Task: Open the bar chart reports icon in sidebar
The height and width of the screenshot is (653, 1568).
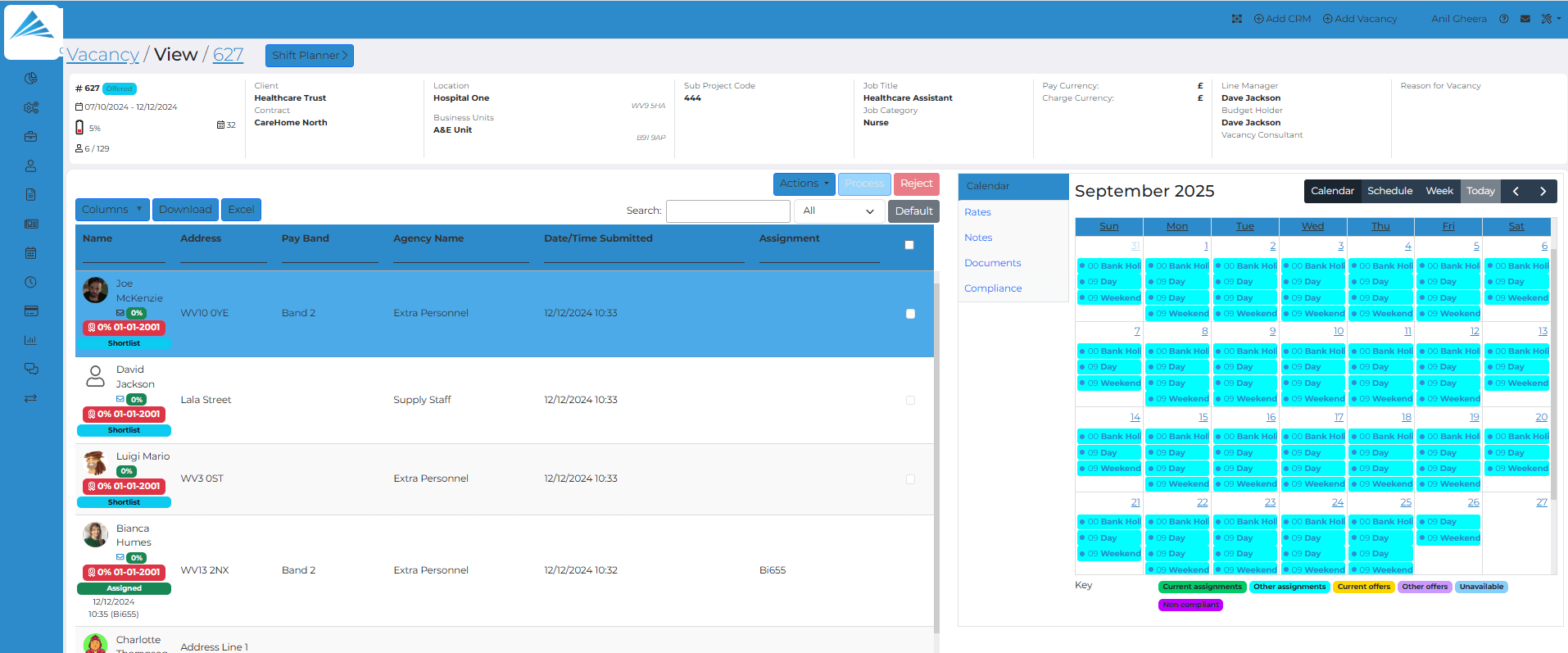Action: pos(31,340)
